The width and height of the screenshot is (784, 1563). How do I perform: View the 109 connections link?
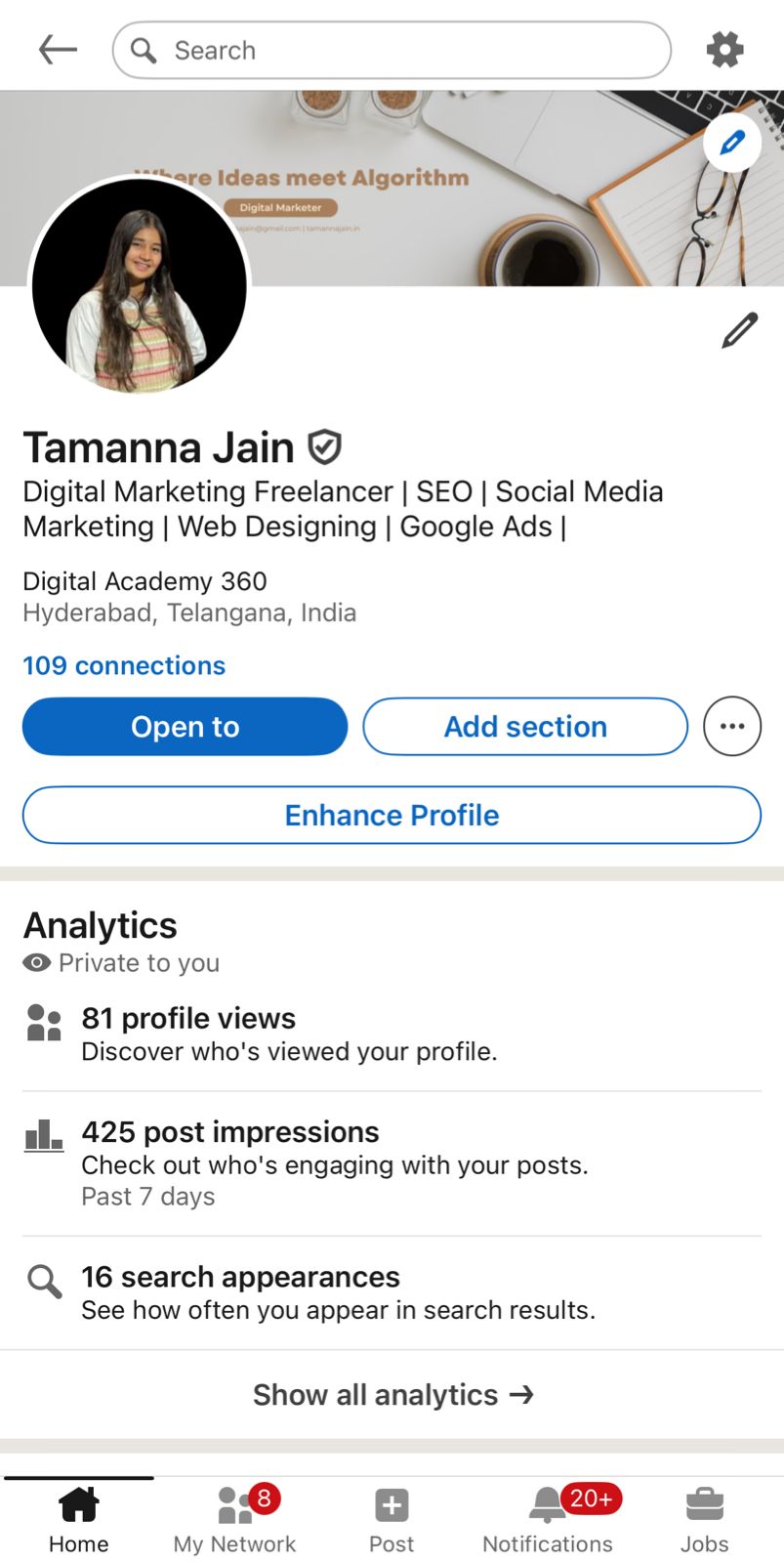(124, 665)
